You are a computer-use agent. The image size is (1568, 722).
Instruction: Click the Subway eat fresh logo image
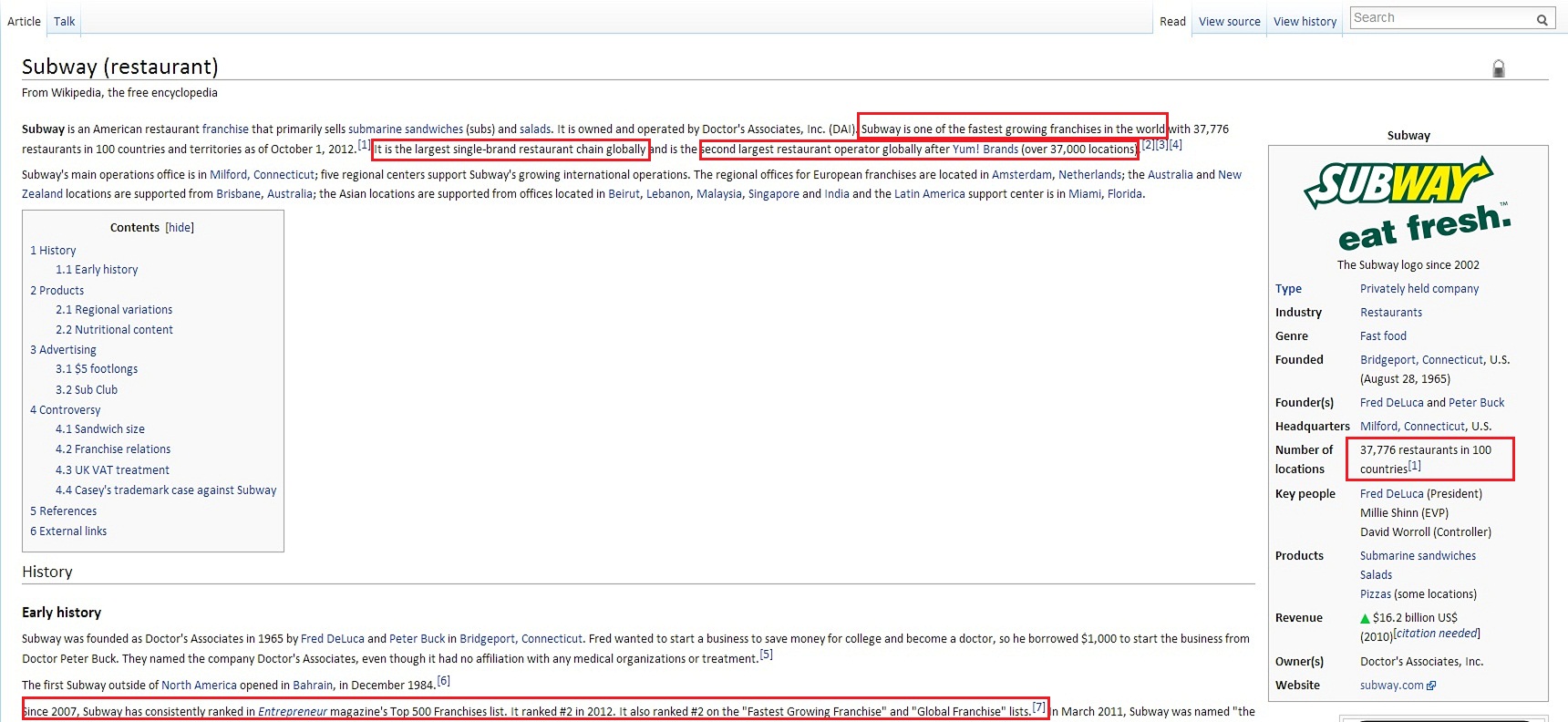[x=1408, y=204]
